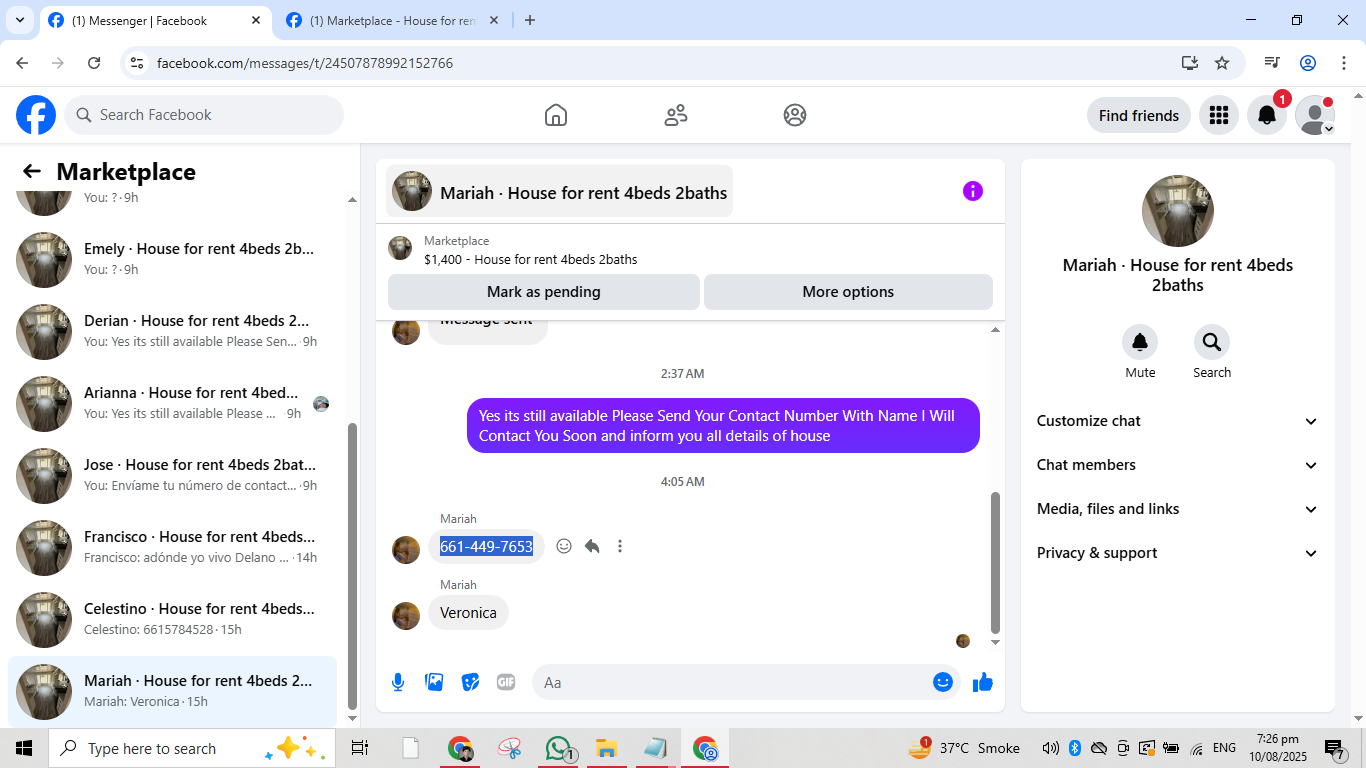Open conversation information purple icon
The image size is (1366, 768).
pyautogui.click(x=973, y=191)
